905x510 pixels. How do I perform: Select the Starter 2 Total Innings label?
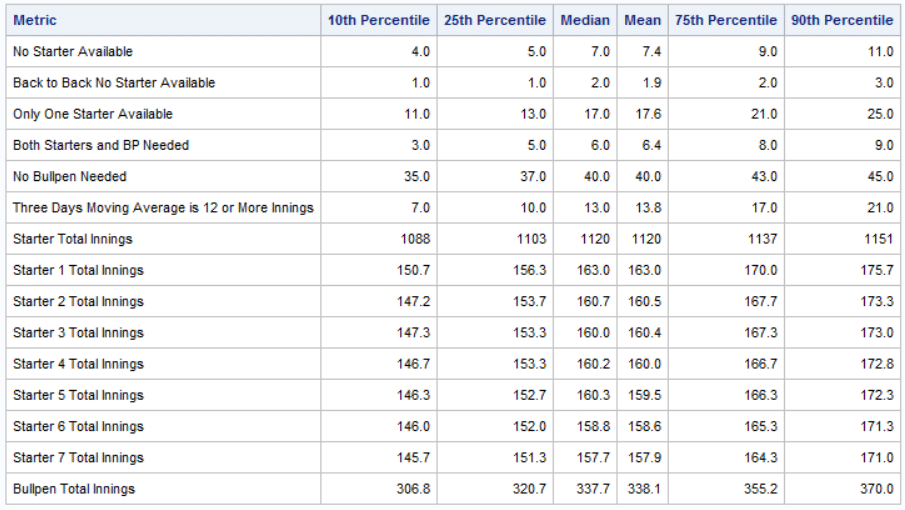(78, 301)
